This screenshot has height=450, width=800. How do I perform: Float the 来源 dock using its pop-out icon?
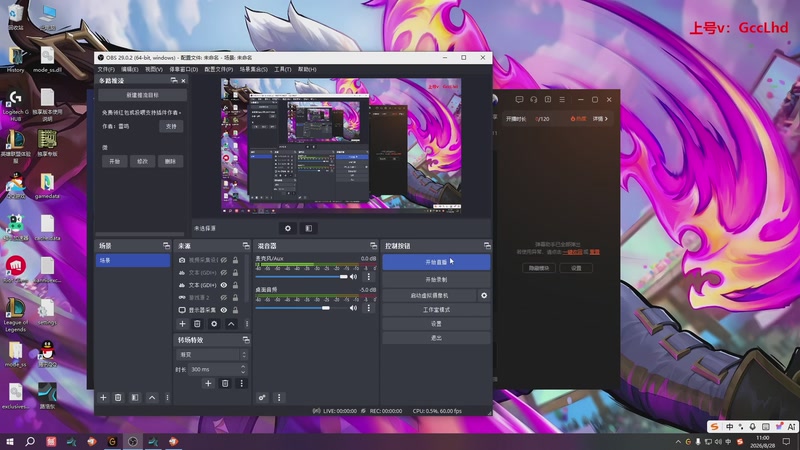tap(246, 245)
